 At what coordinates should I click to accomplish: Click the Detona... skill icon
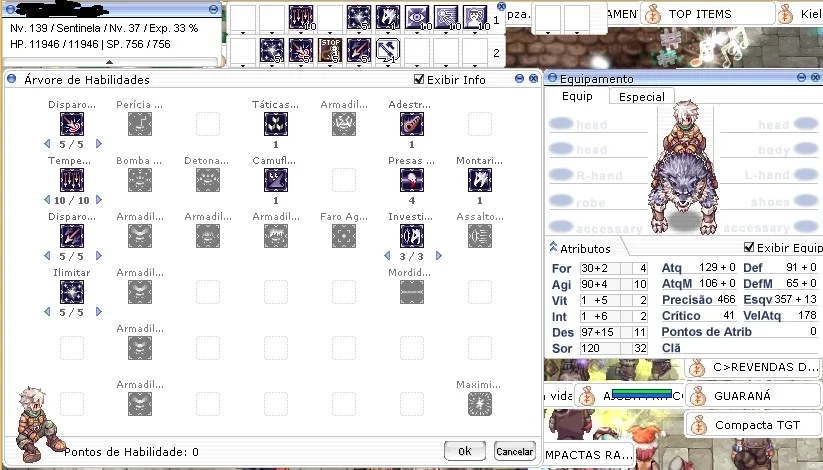[208, 180]
